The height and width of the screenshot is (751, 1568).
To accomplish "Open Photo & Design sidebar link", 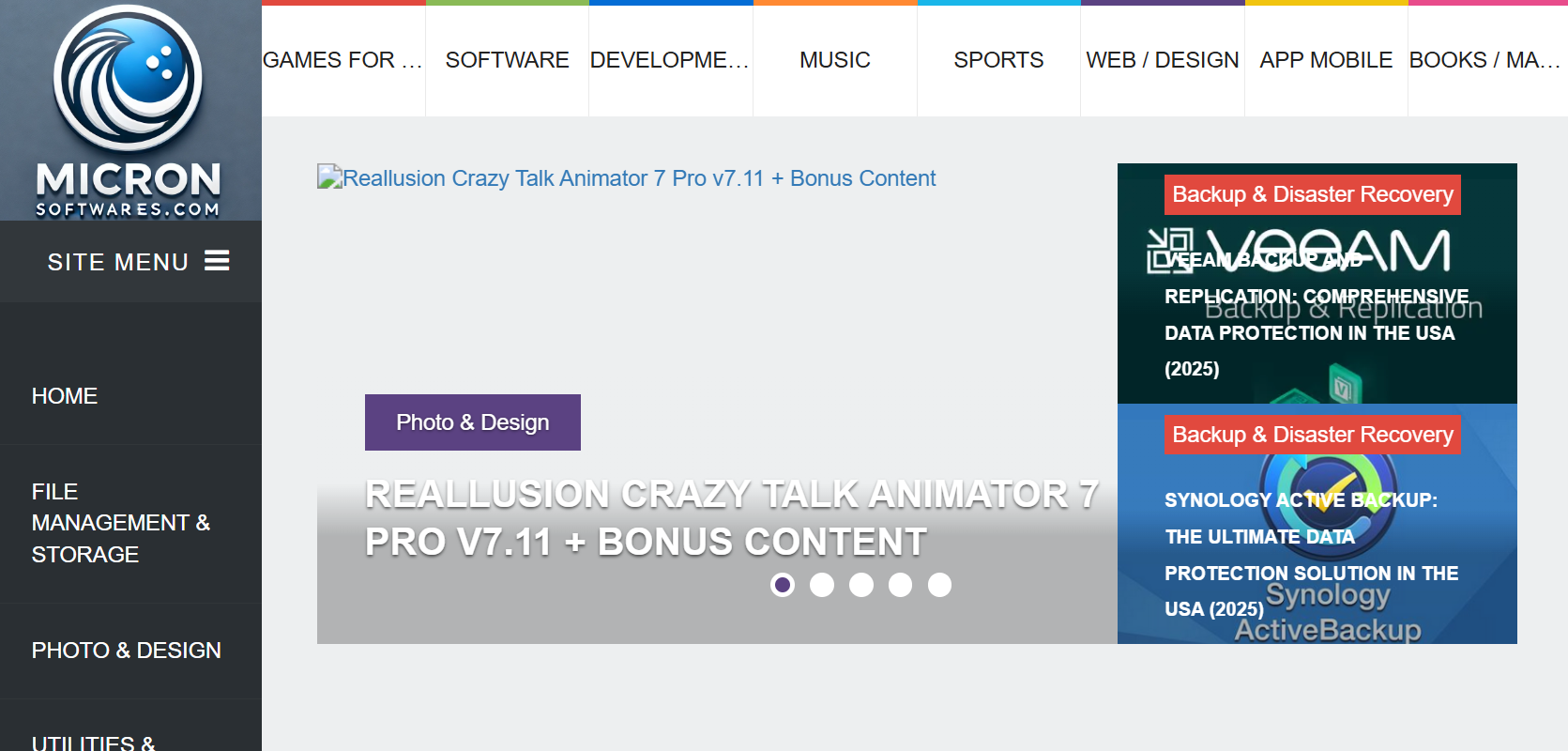I will pyautogui.click(x=127, y=651).
